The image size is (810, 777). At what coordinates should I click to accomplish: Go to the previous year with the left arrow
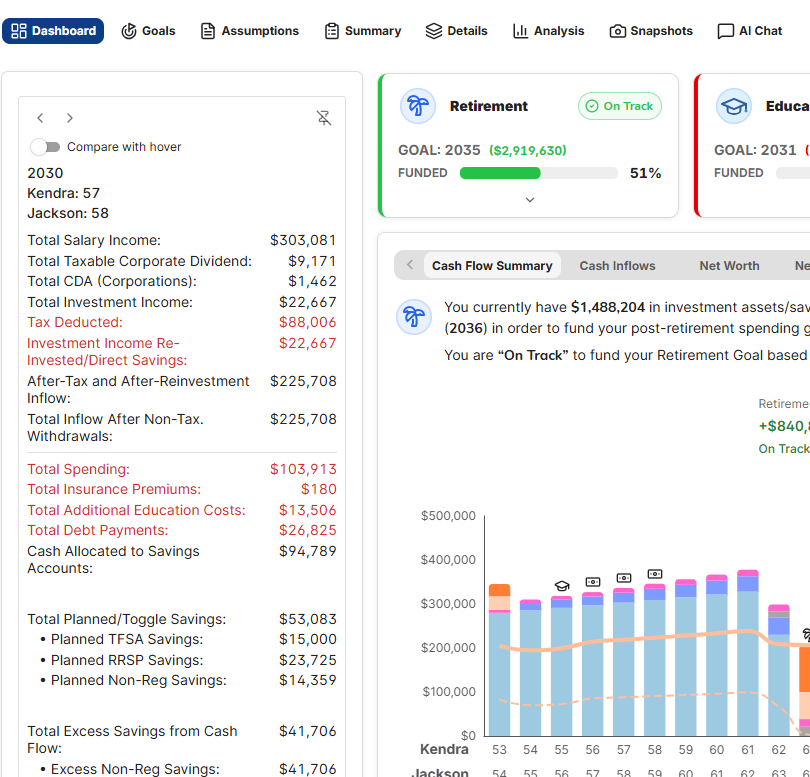point(40,118)
